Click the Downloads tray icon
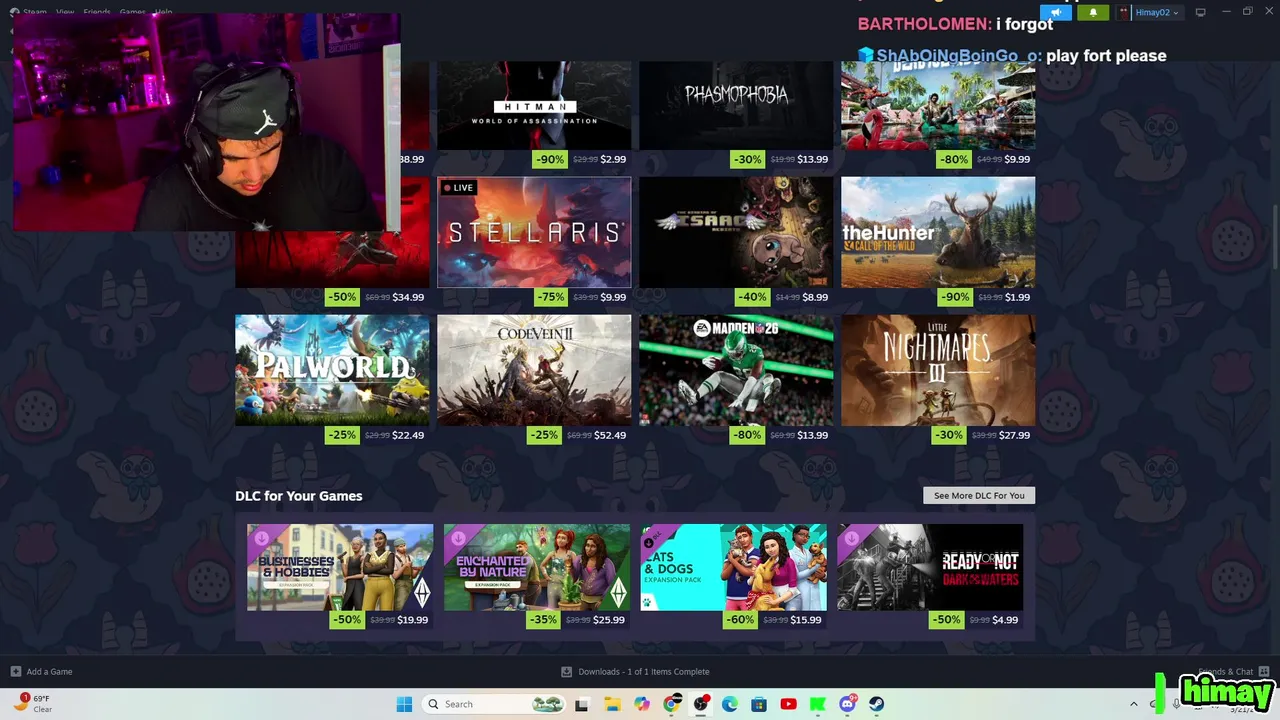Screen dimensions: 1280x720 pyautogui.click(x=566, y=672)
